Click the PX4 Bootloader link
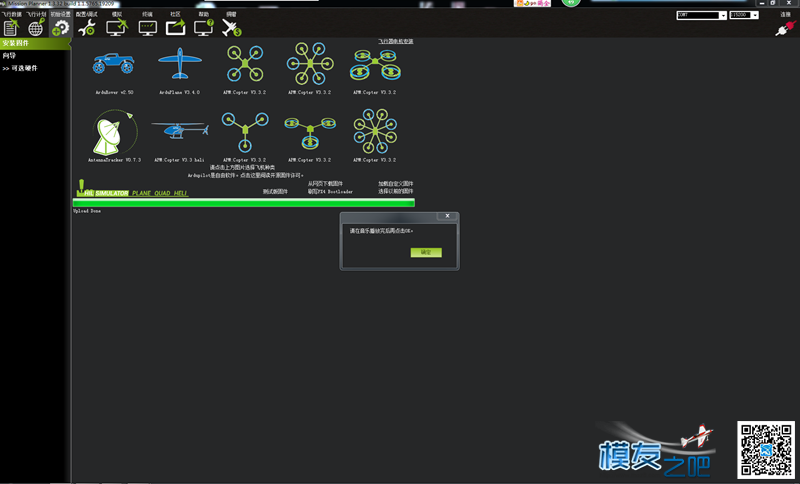The height and width of the screenshot is (484, 800). (330, 192)
